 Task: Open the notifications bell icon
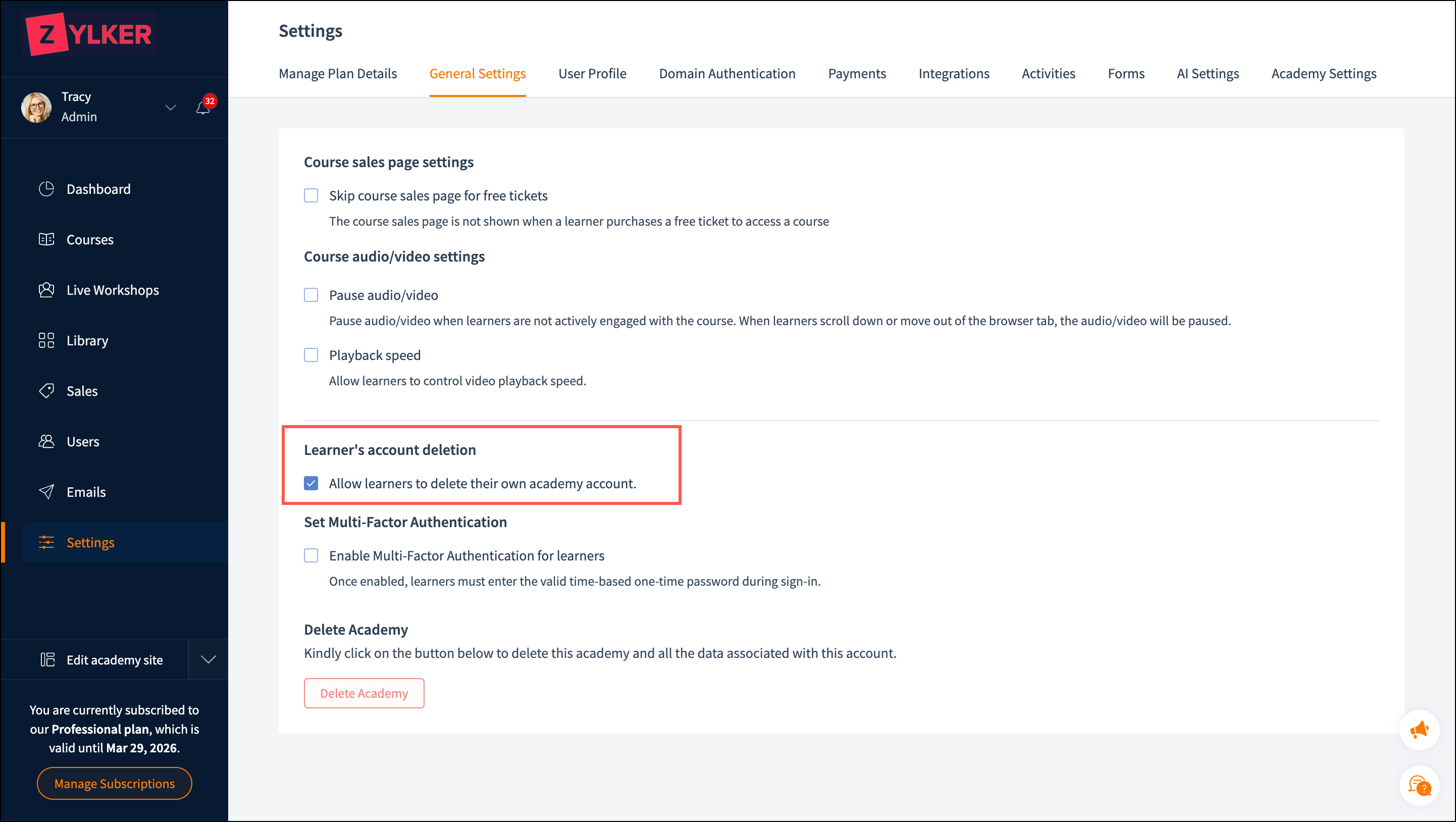coord(202,108)
